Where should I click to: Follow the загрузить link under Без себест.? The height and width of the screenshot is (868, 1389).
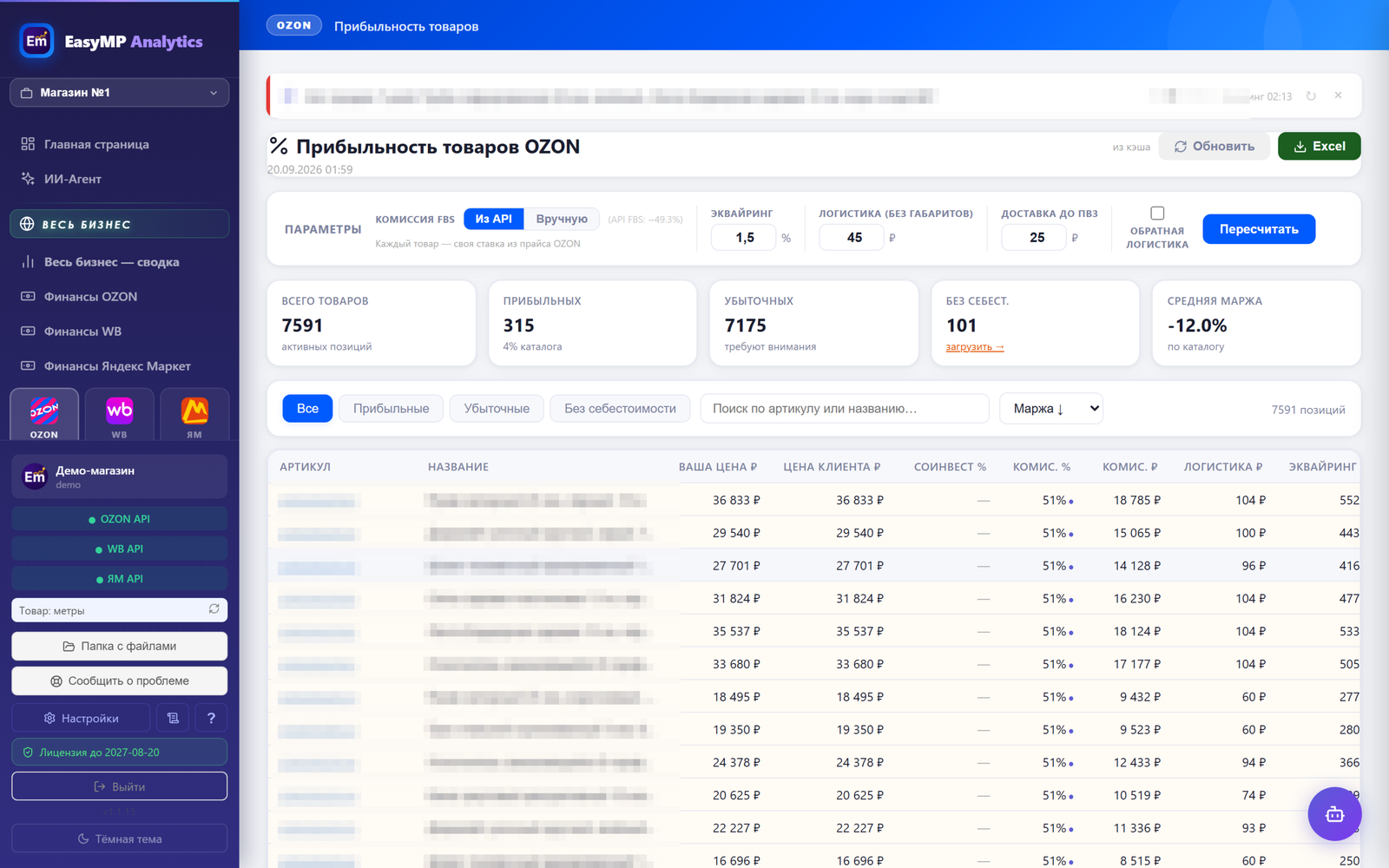point(974,347)
